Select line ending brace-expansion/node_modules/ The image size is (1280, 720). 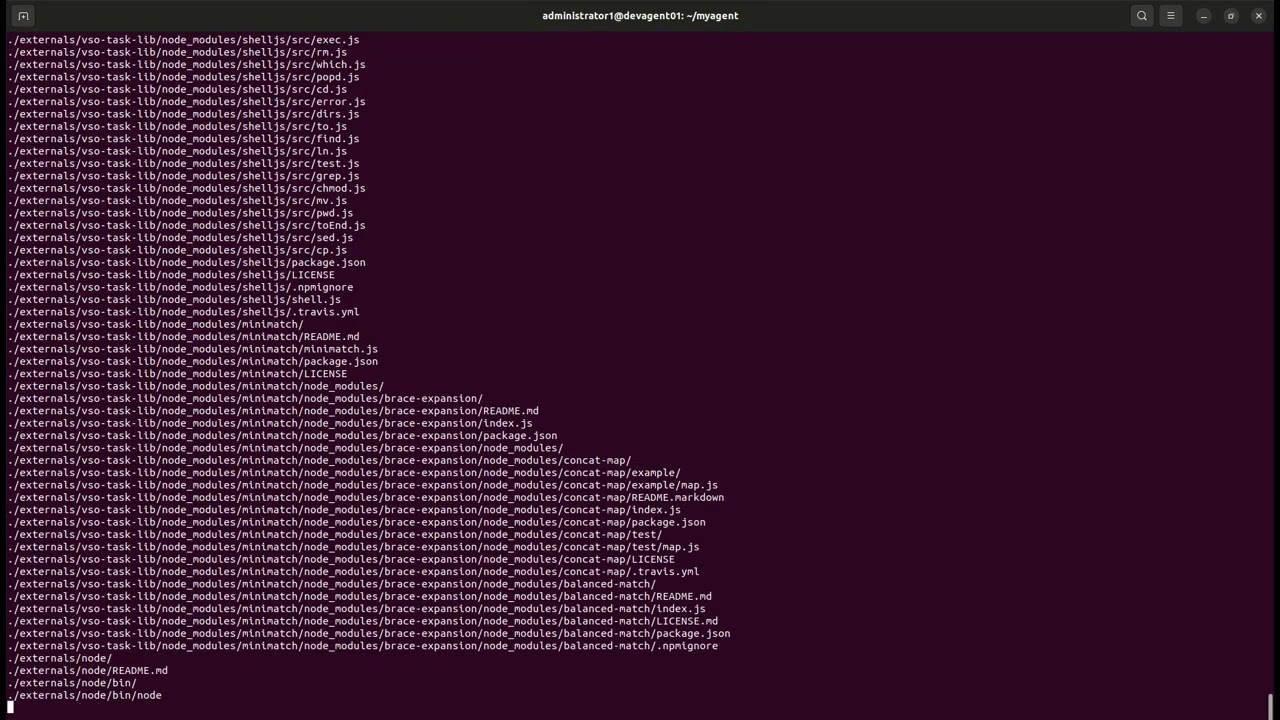click(286, 448)
